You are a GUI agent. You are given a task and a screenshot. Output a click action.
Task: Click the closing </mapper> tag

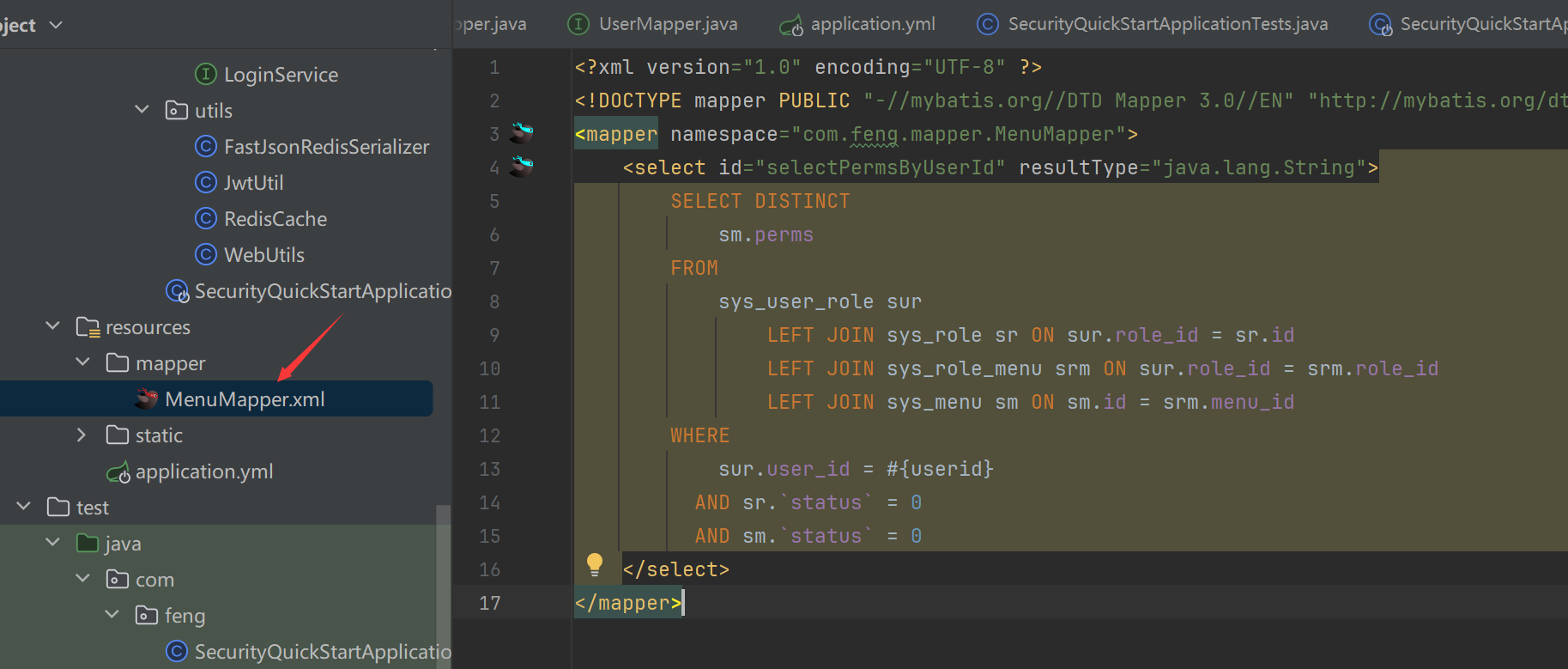(x=628, y=603)
